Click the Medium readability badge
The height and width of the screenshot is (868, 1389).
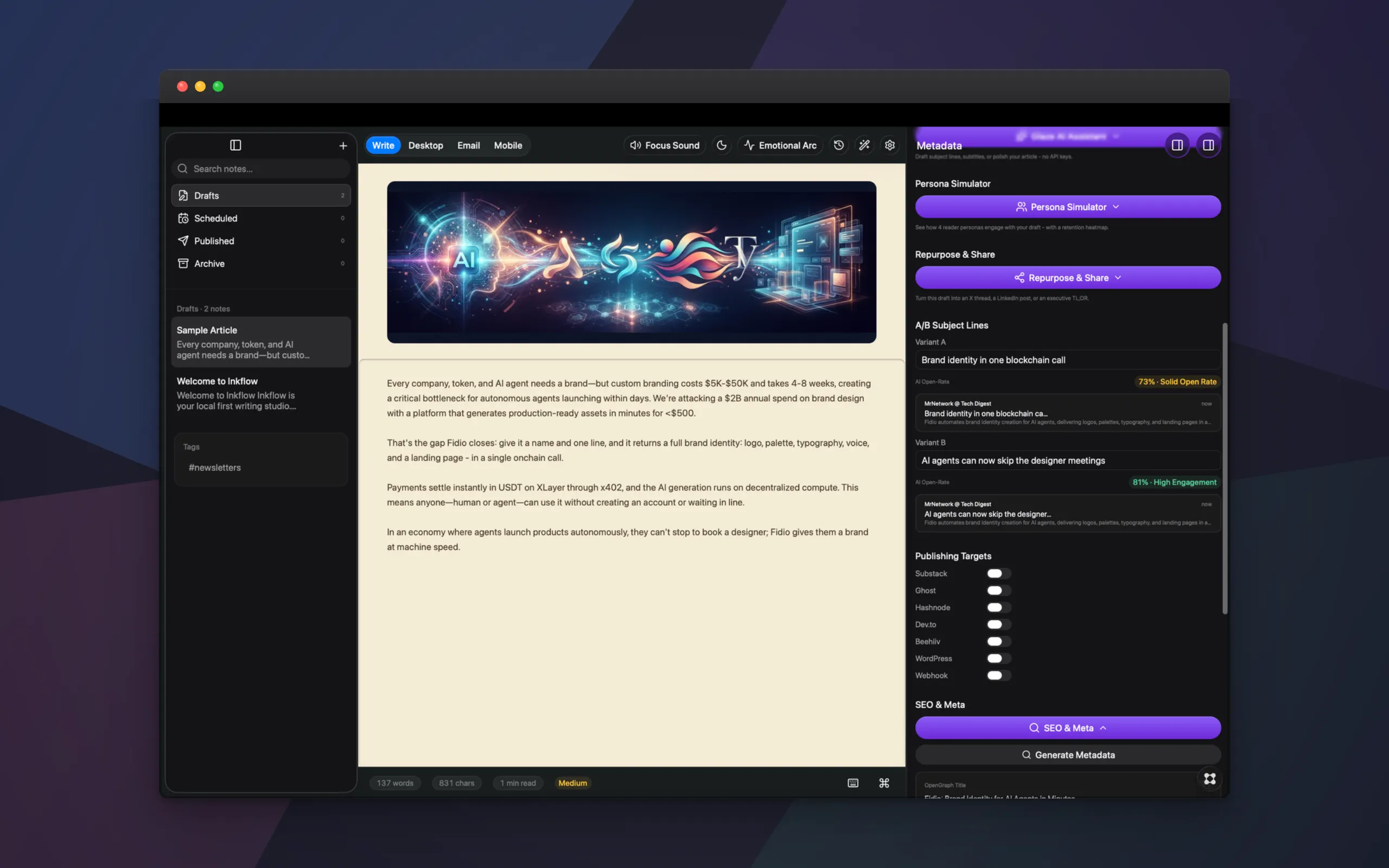point(572,783)
